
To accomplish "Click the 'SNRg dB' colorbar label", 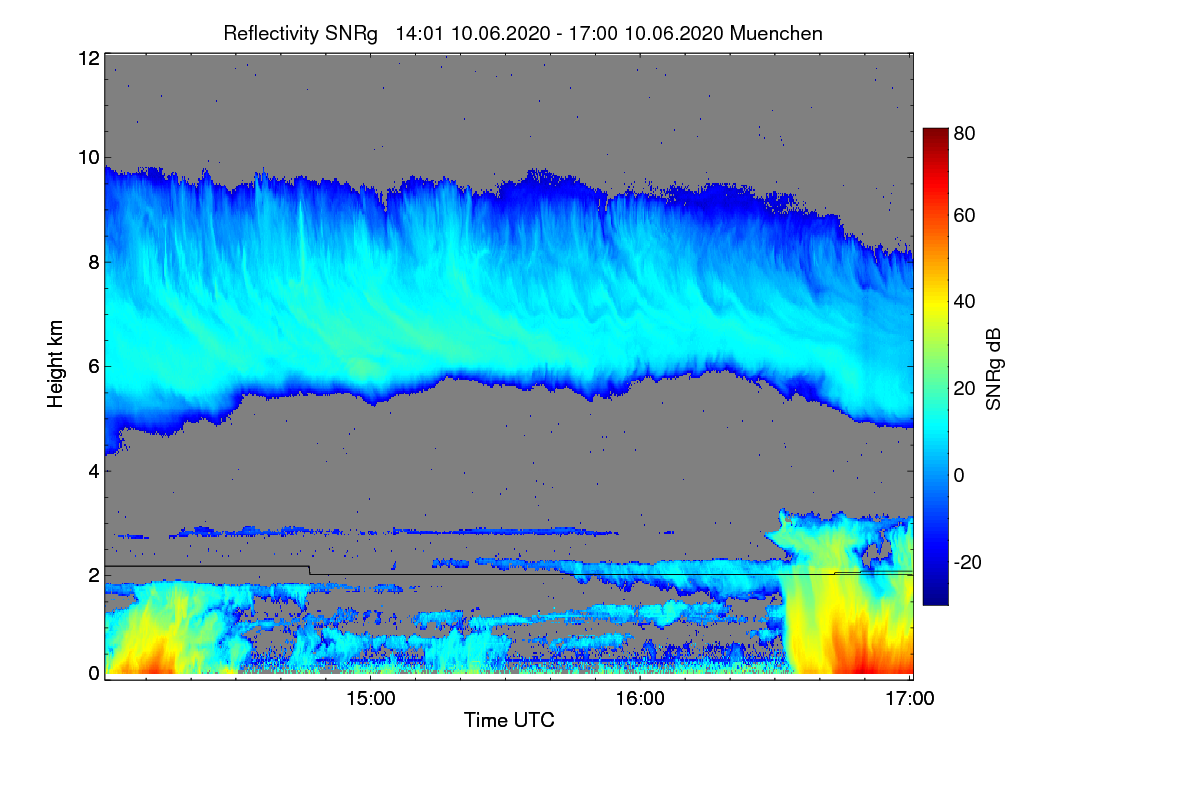I will click(x=993, y=368).
